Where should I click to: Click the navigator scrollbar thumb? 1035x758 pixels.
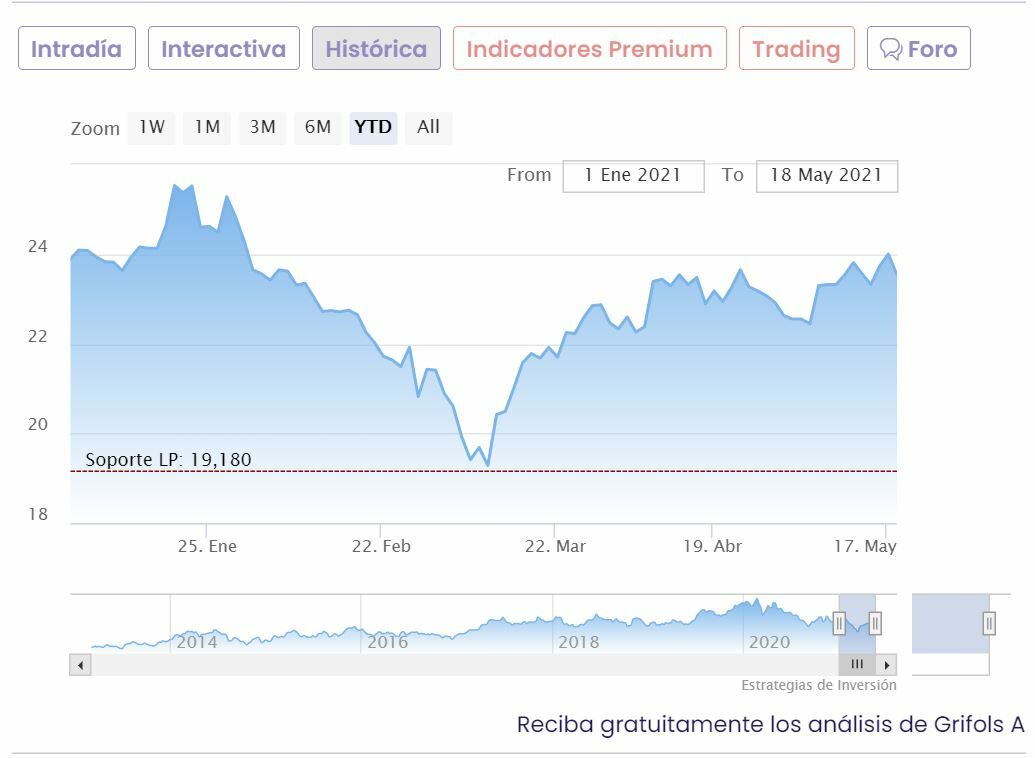(x=857, y=665)
